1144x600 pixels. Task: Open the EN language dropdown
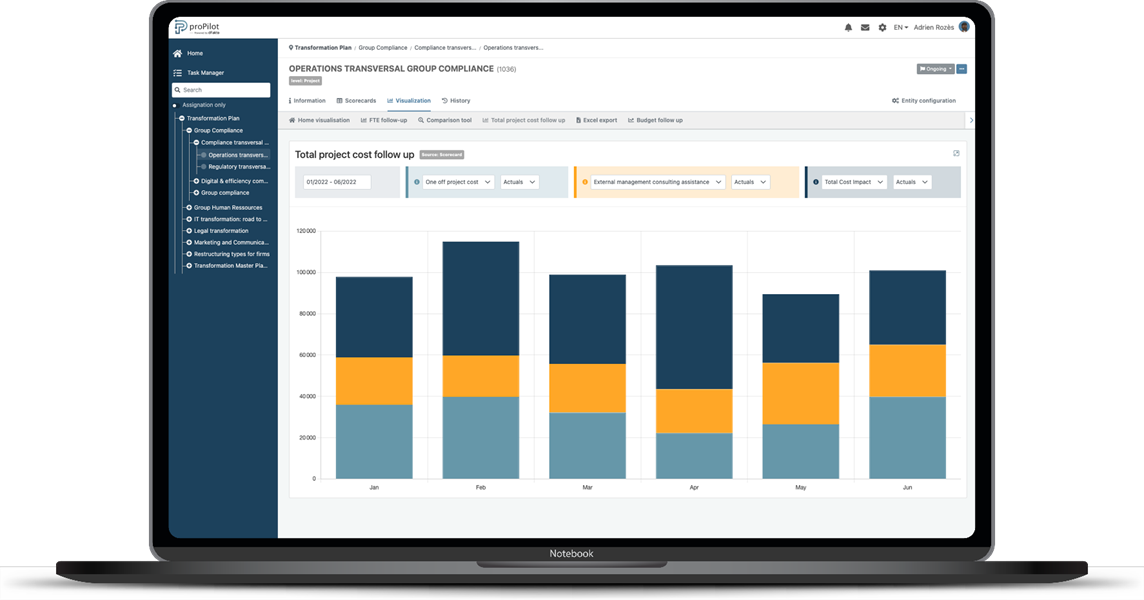click(900, 27)
